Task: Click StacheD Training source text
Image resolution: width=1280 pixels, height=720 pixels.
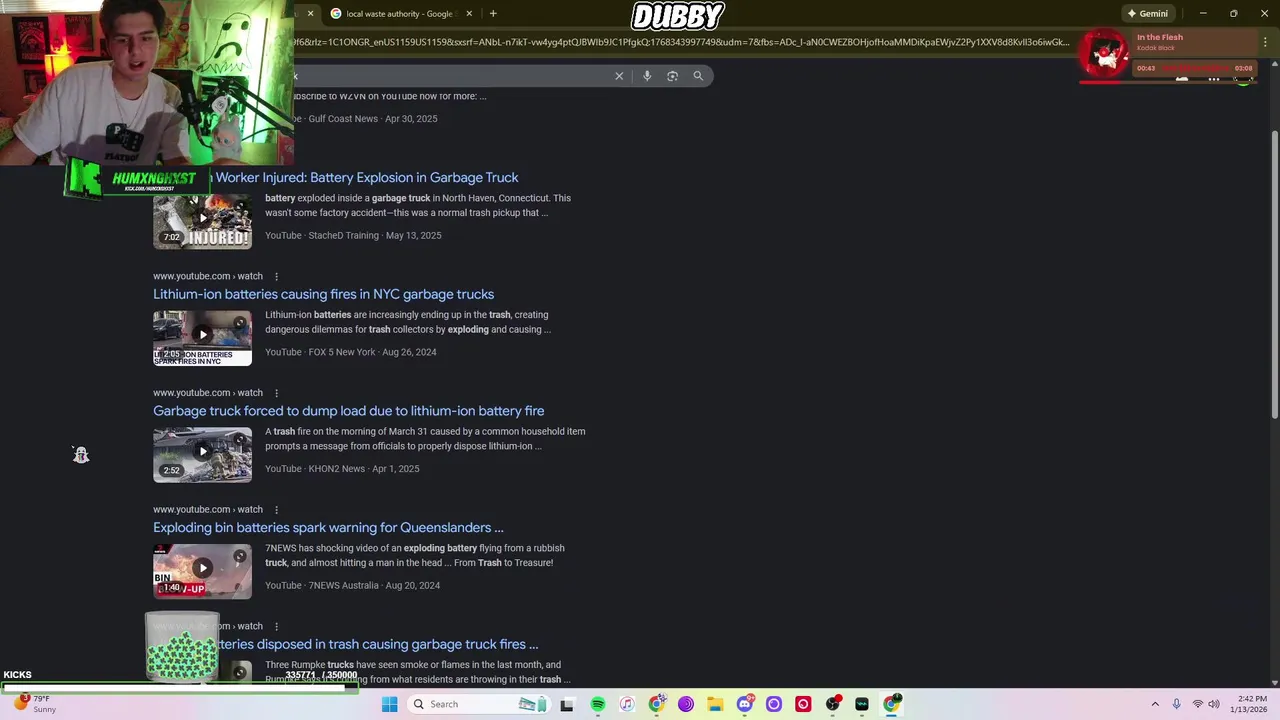Action: pyautogui.click(x=343, y=236)
